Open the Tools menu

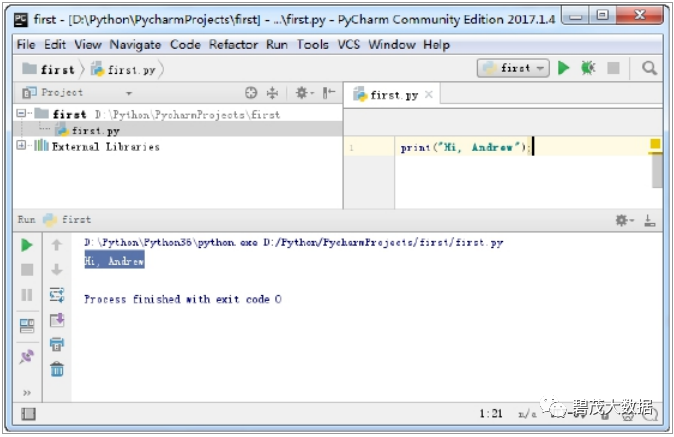pyautogui.click(x=312, y=45)
